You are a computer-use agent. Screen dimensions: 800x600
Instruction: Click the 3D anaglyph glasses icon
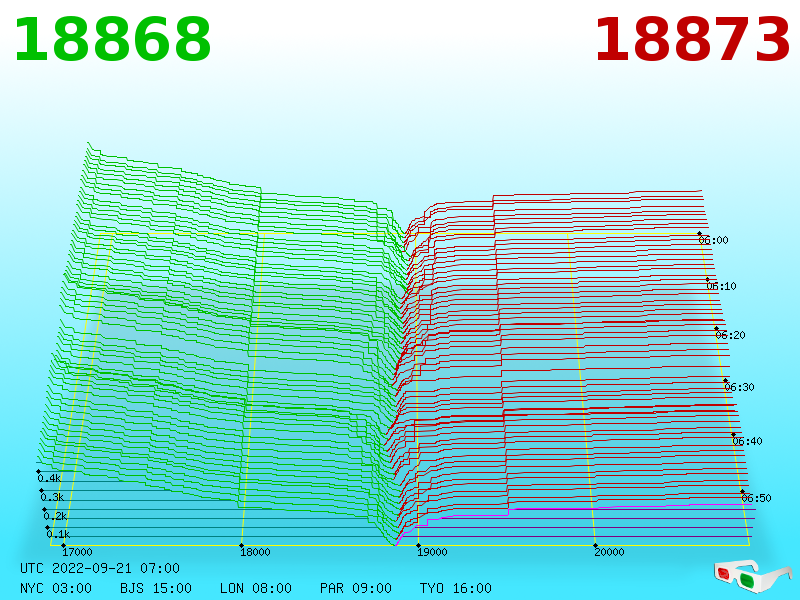click(x=752, y=577)
